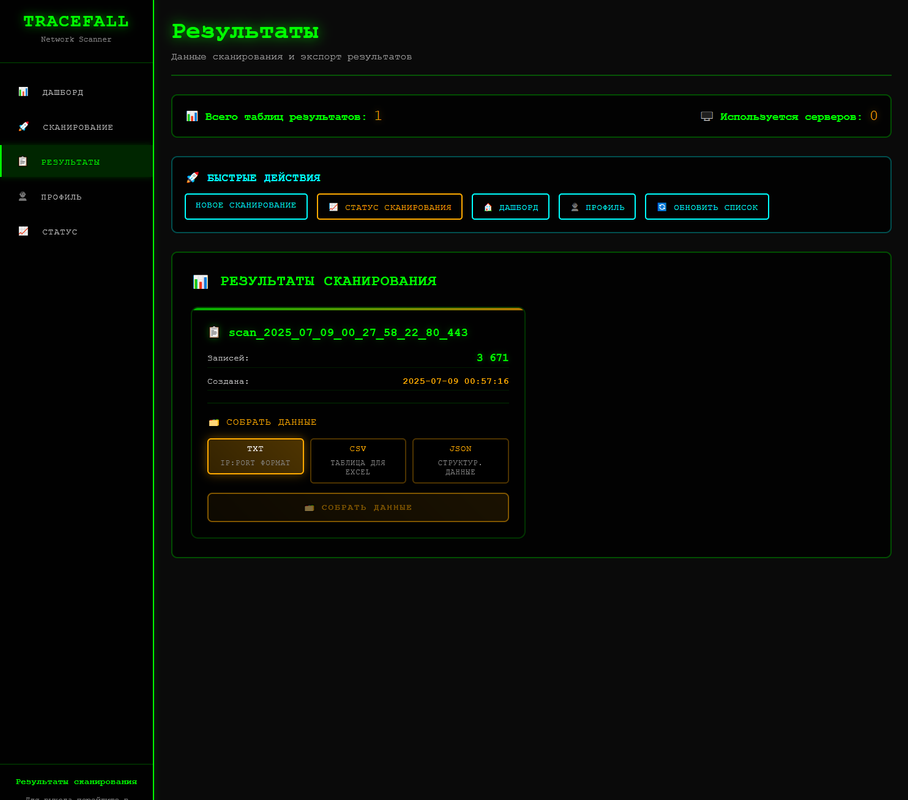Click the Результаты page heading

245,31
